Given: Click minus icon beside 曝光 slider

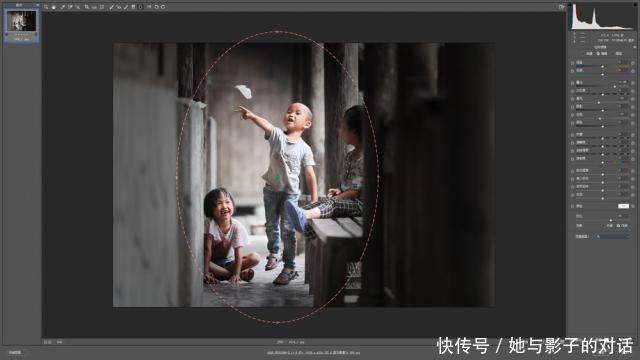Looking at the screenshot, I should tap(572, 83).
